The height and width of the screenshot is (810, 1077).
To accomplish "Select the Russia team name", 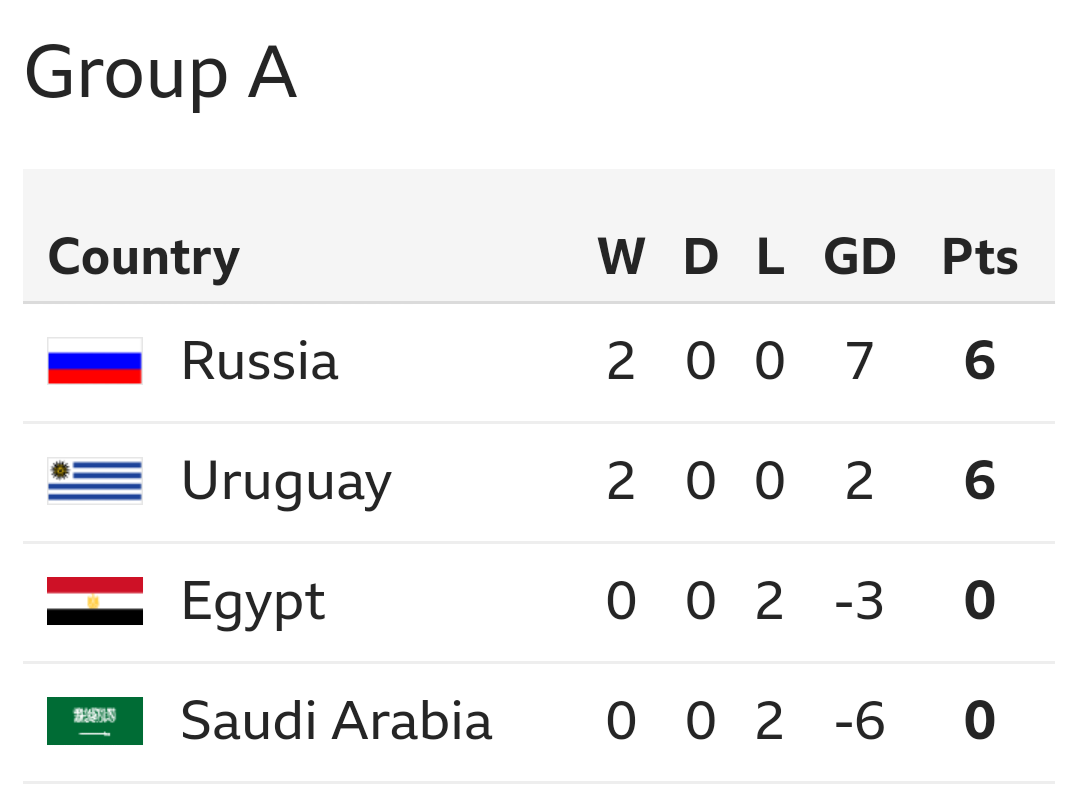I will click(259, 361).
